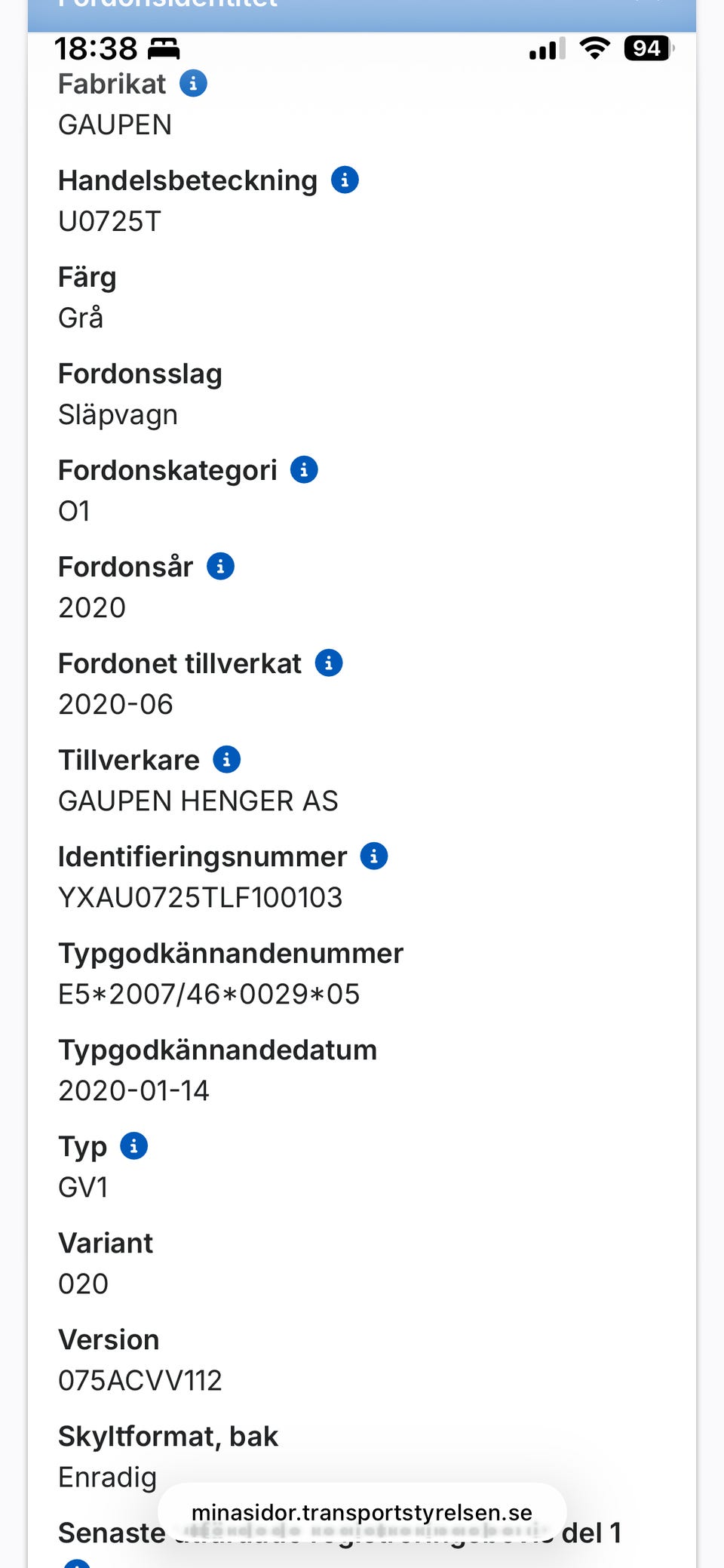This screenshot has width=724, height=1568.
Task: Show info for Fordonskategori
Action: pyautogui.click(x=304, y=470)
